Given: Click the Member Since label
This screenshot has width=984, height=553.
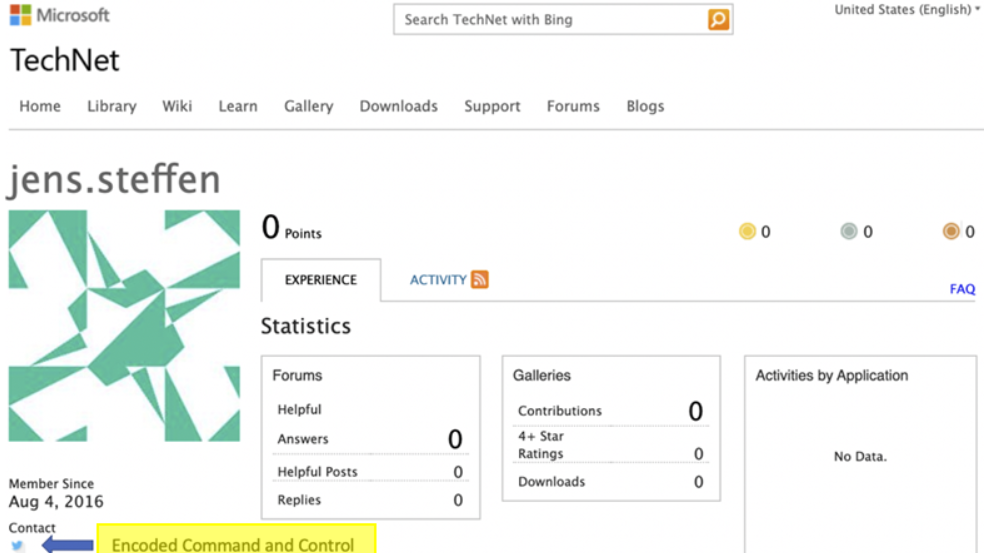Looking at the screenshot, I should tap(51, 483).
